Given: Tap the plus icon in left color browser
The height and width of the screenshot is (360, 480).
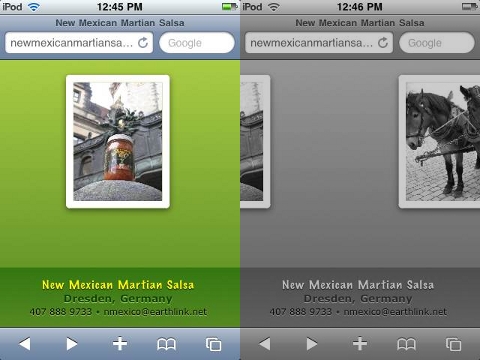Looking at the screenshot, I should 120,344.
